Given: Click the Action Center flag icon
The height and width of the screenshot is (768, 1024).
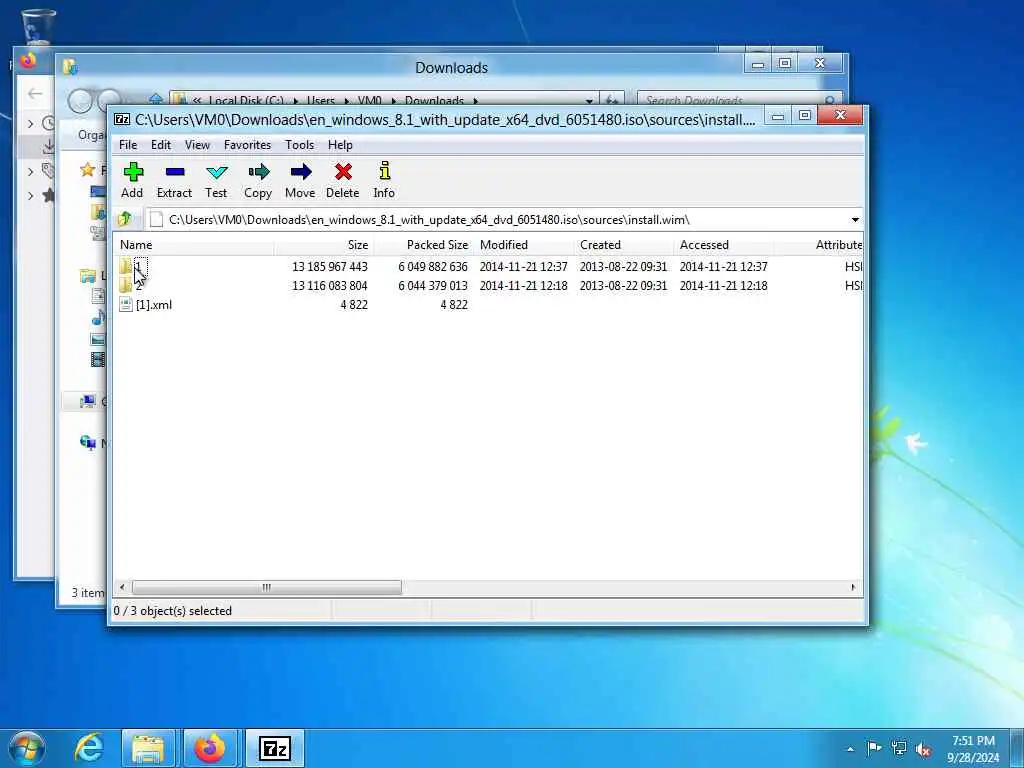Looking at the screenshot, I should pyautogui.click(x=874, y=748).
